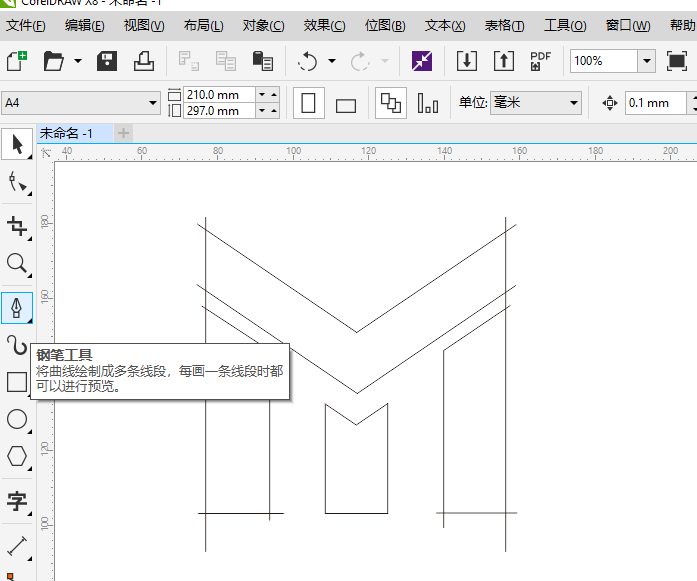Click the Print icon
Image resolution: width=697 pixels, height=581 pixels.
pyautogui.click(x=144, y=62)
